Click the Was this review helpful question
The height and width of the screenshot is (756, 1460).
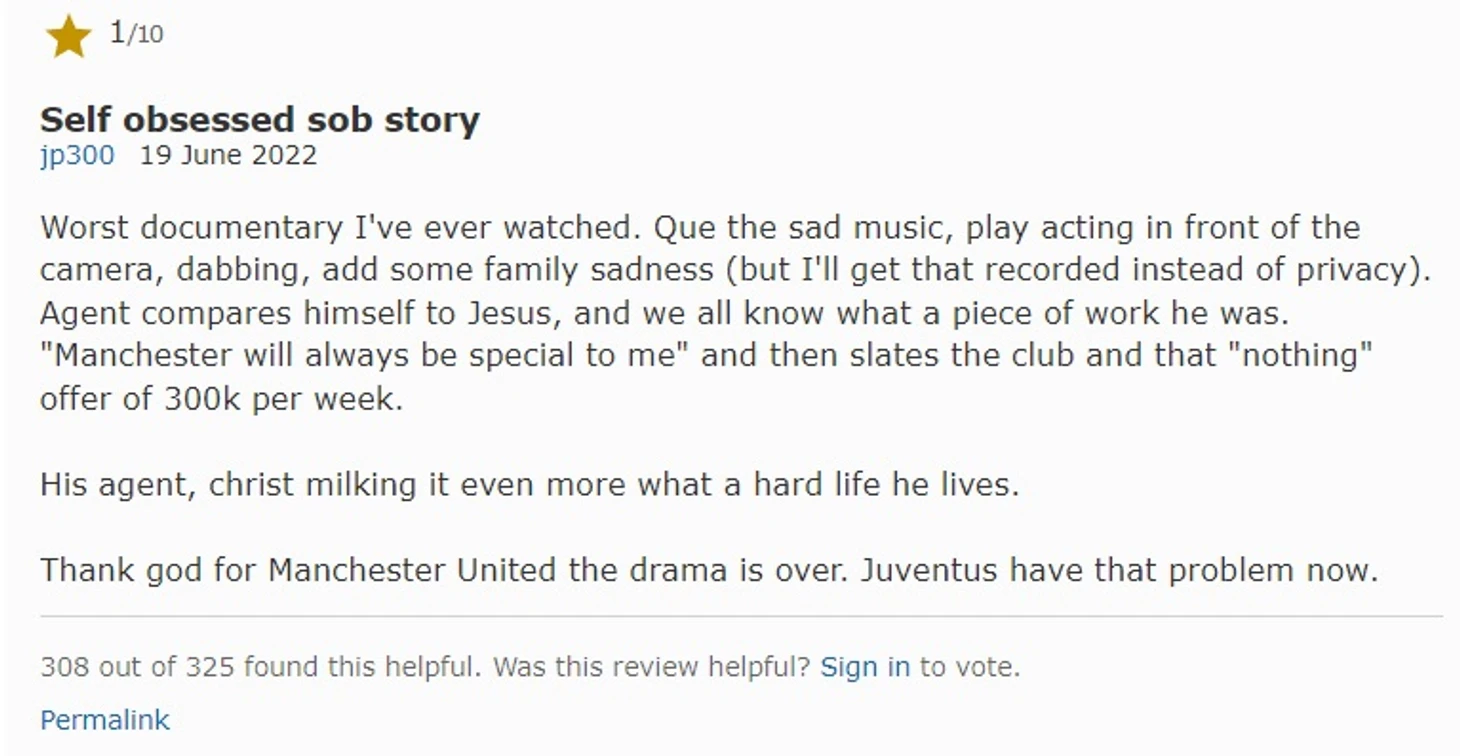point(652,667)
